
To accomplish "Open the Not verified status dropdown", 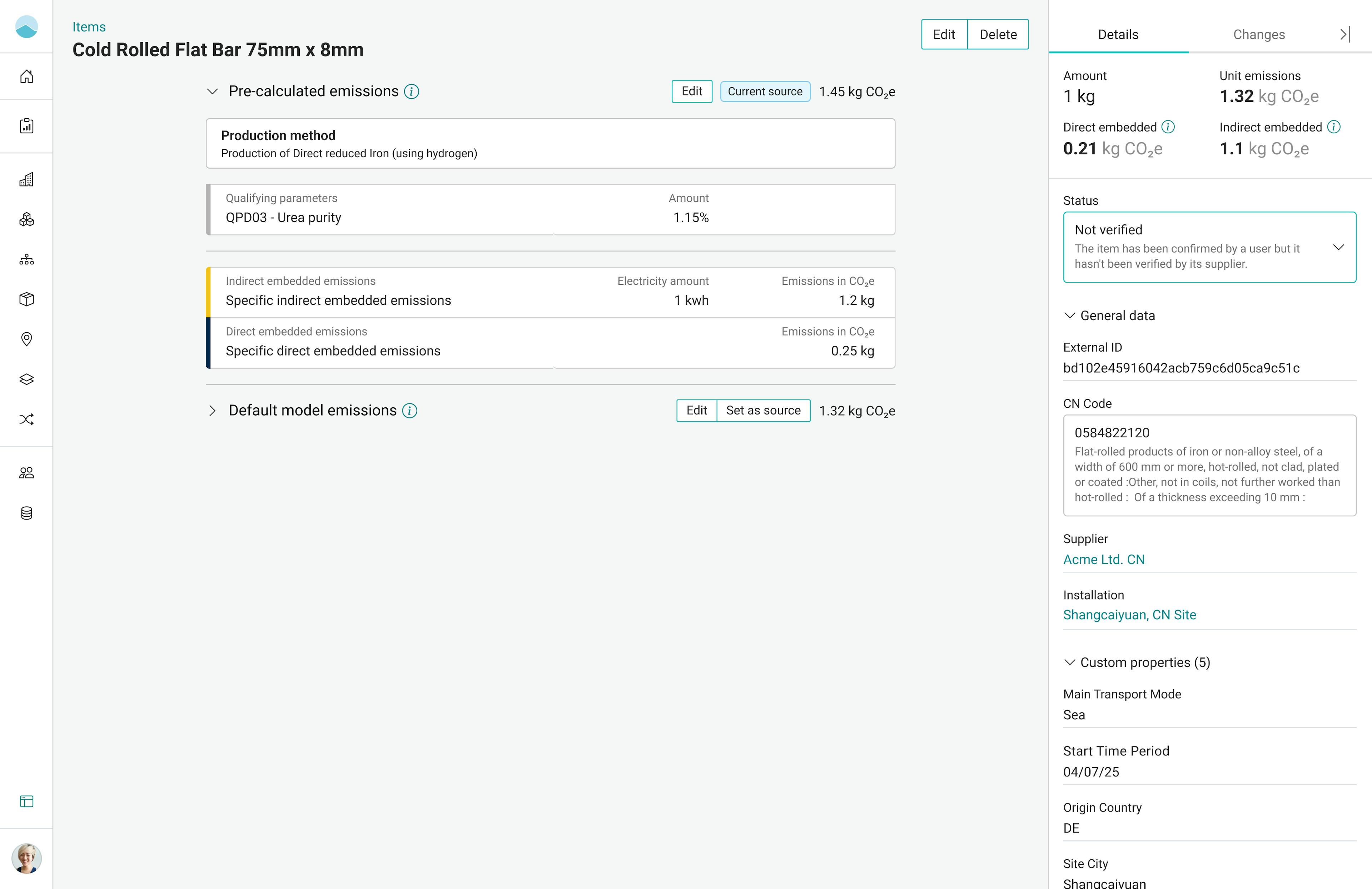I will (1209, 247).
